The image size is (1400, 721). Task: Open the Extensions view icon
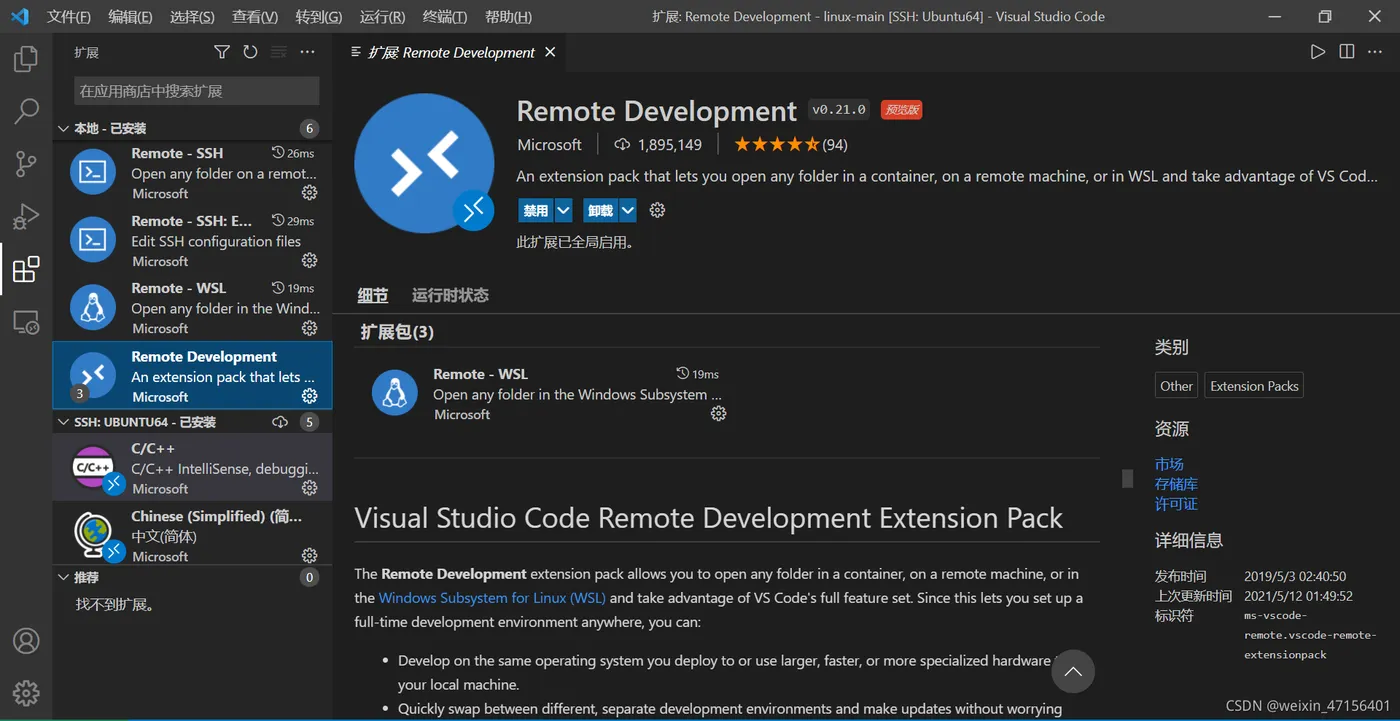[x=26, y=269]
